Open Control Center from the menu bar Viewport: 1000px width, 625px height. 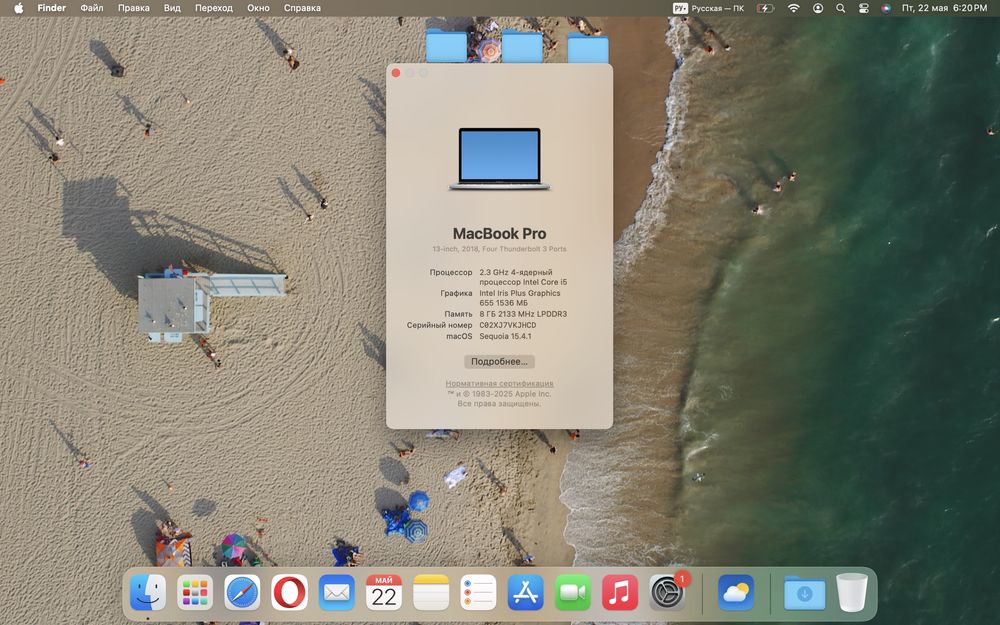(x=864, y=8)
